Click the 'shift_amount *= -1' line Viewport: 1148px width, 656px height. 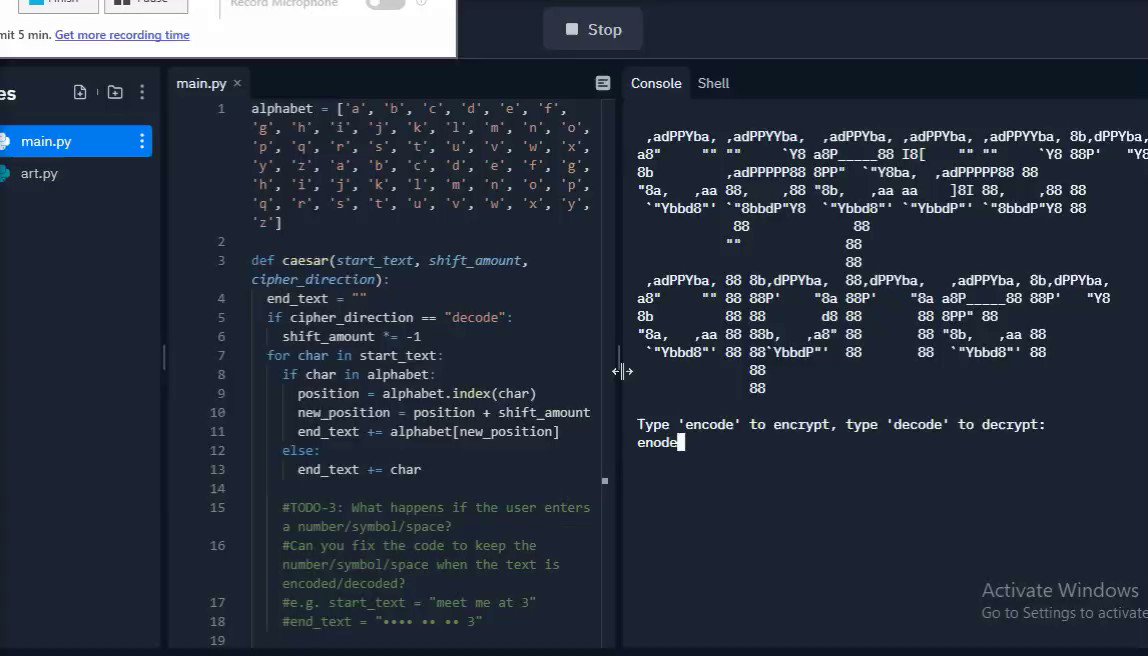[351, 337]
